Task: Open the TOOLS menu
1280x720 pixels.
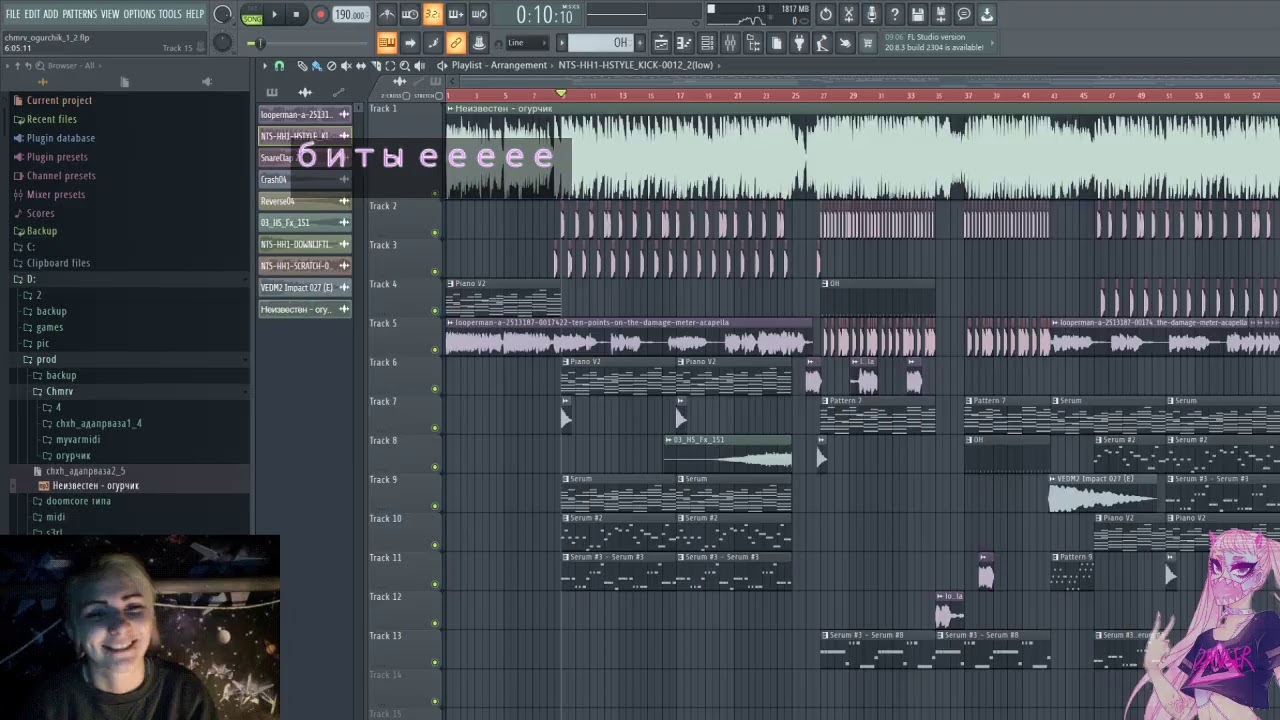Action: pos(170,14)
